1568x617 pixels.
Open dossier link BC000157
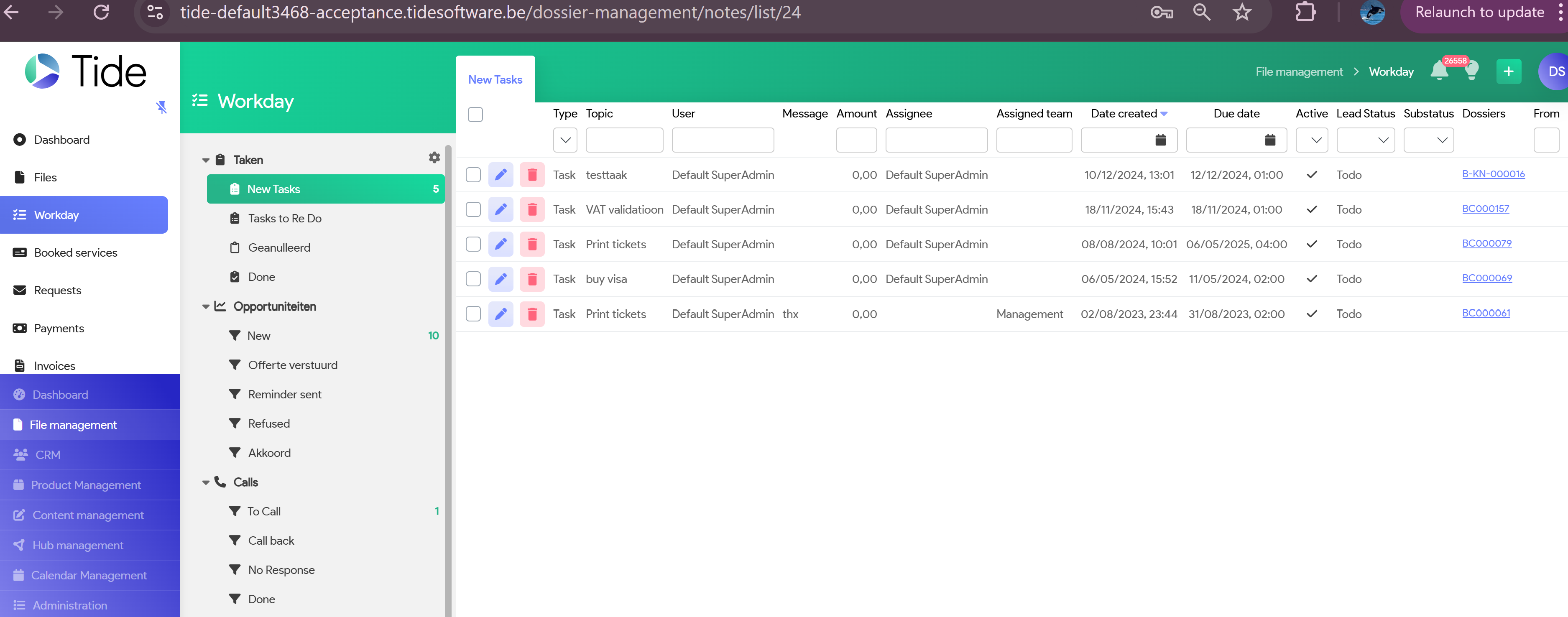[1485, 209]
